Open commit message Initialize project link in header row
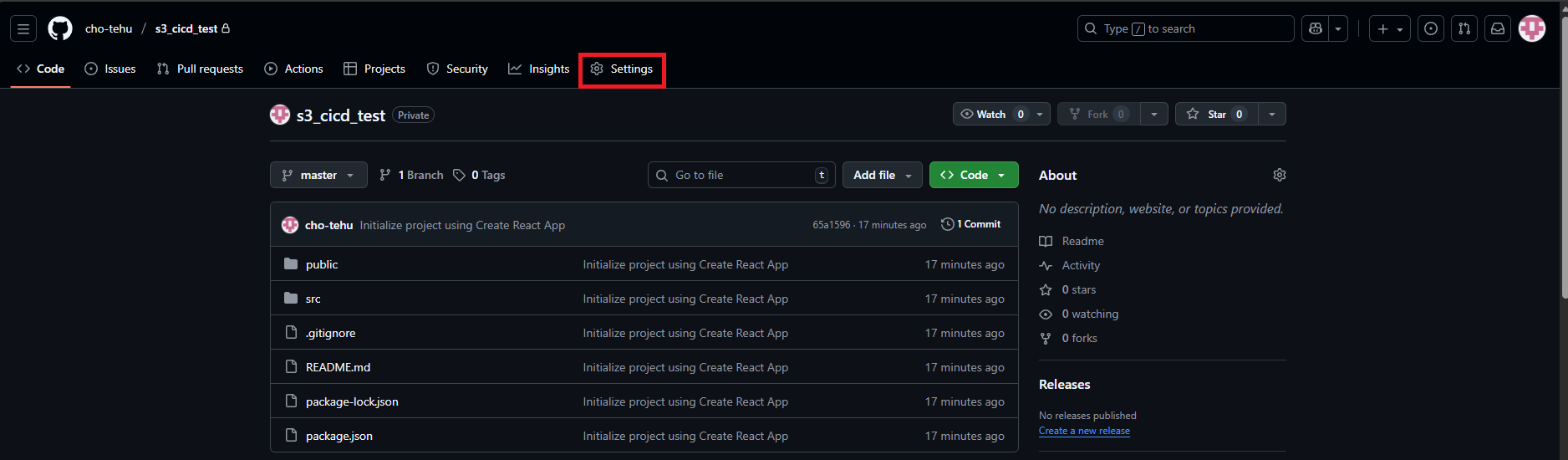Screen dimensions: 1568x460 coord(462,225)
